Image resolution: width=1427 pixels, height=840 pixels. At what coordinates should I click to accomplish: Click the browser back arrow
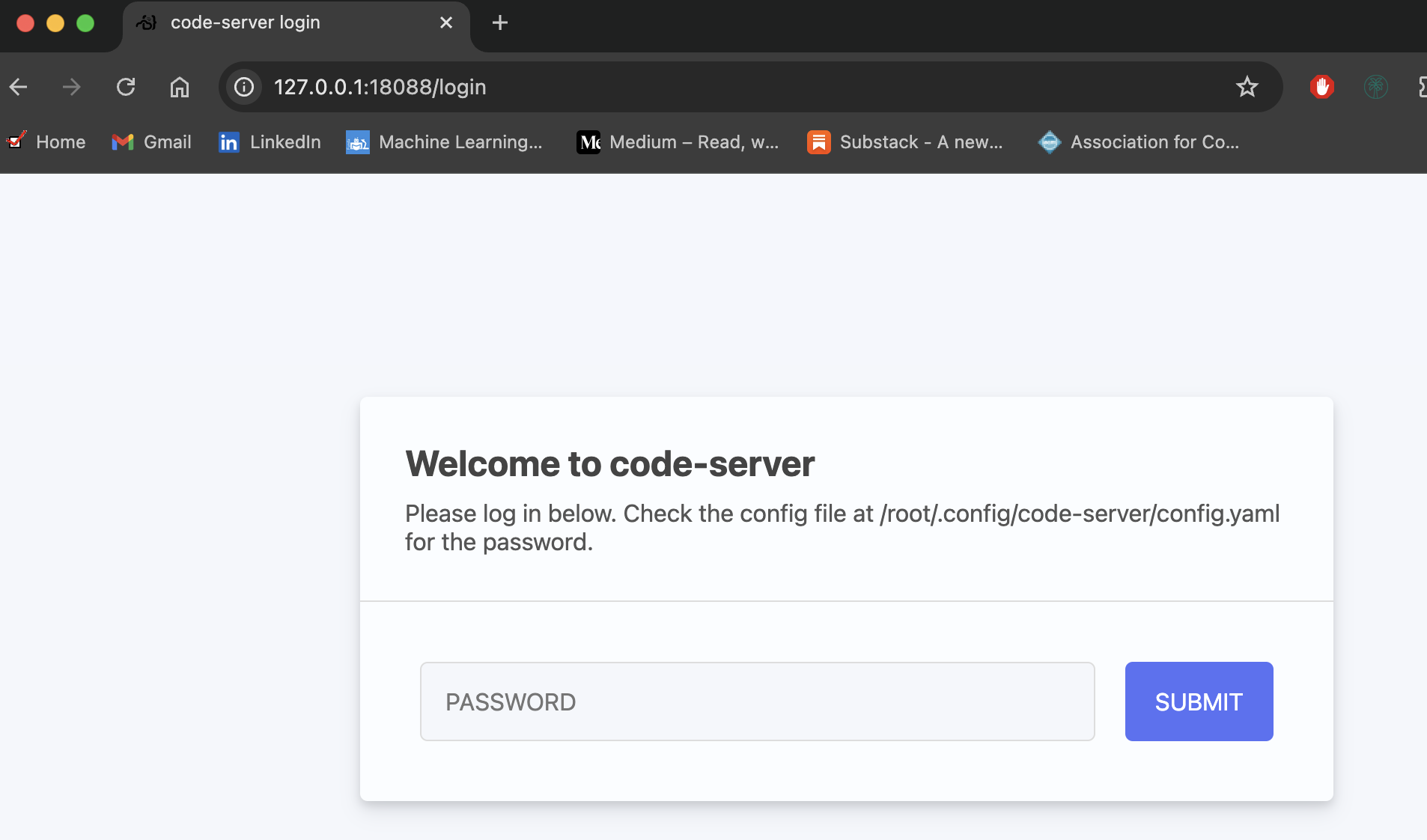19,88
